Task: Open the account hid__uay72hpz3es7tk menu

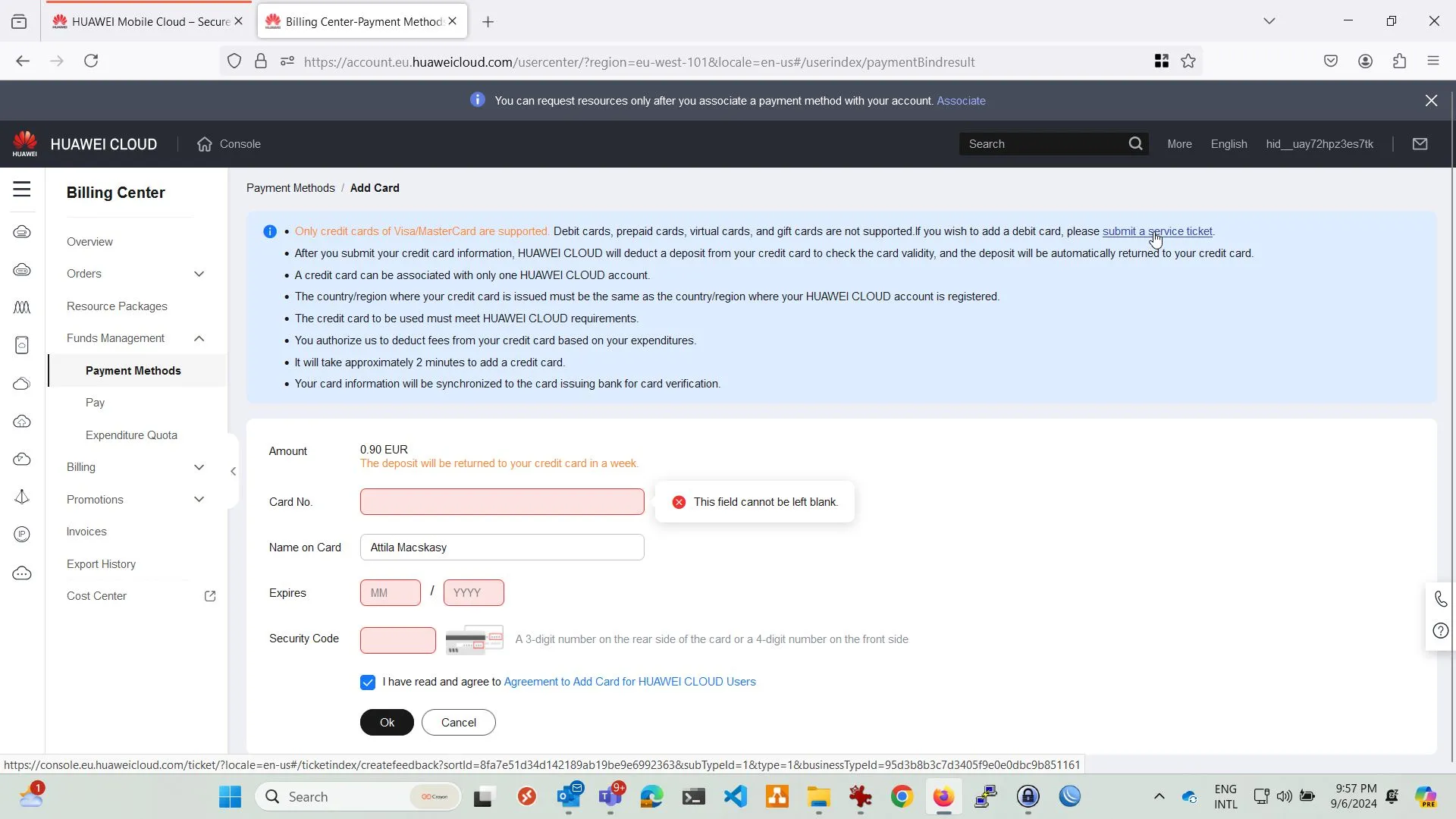Action: coord(1319,144)
